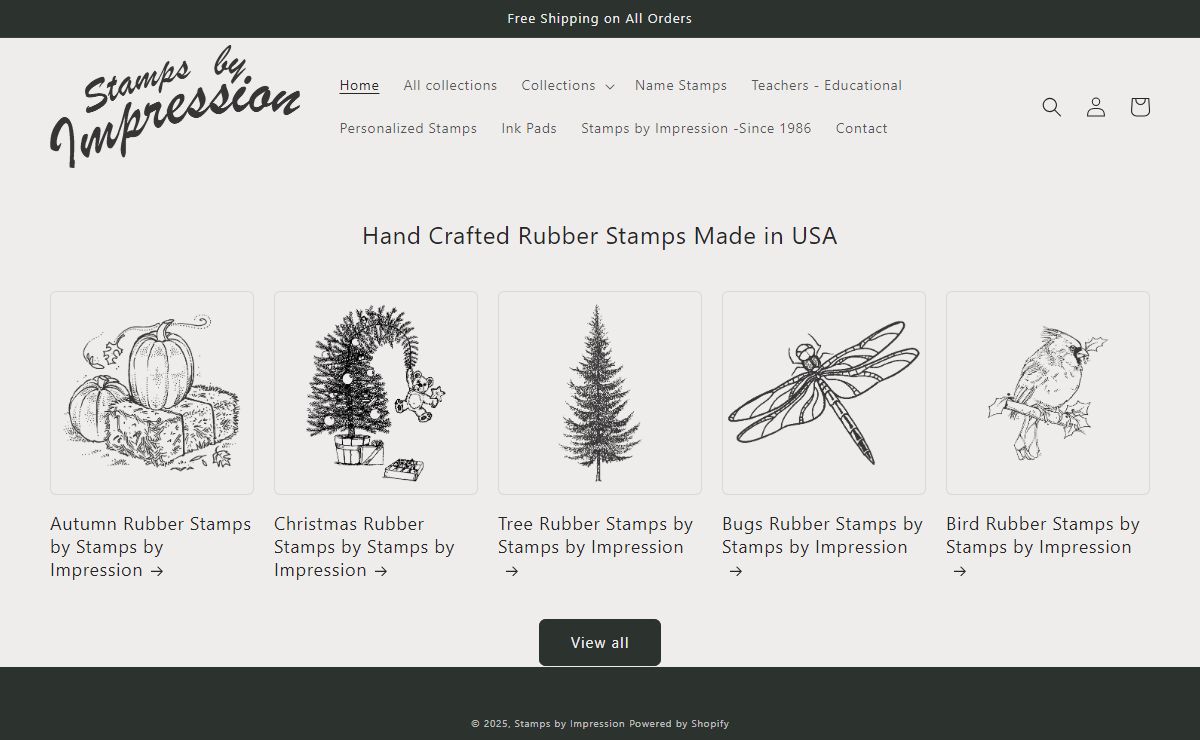Open Bugs Rubber Stamps collection link
1200x740 pixels.
(823, 547)
